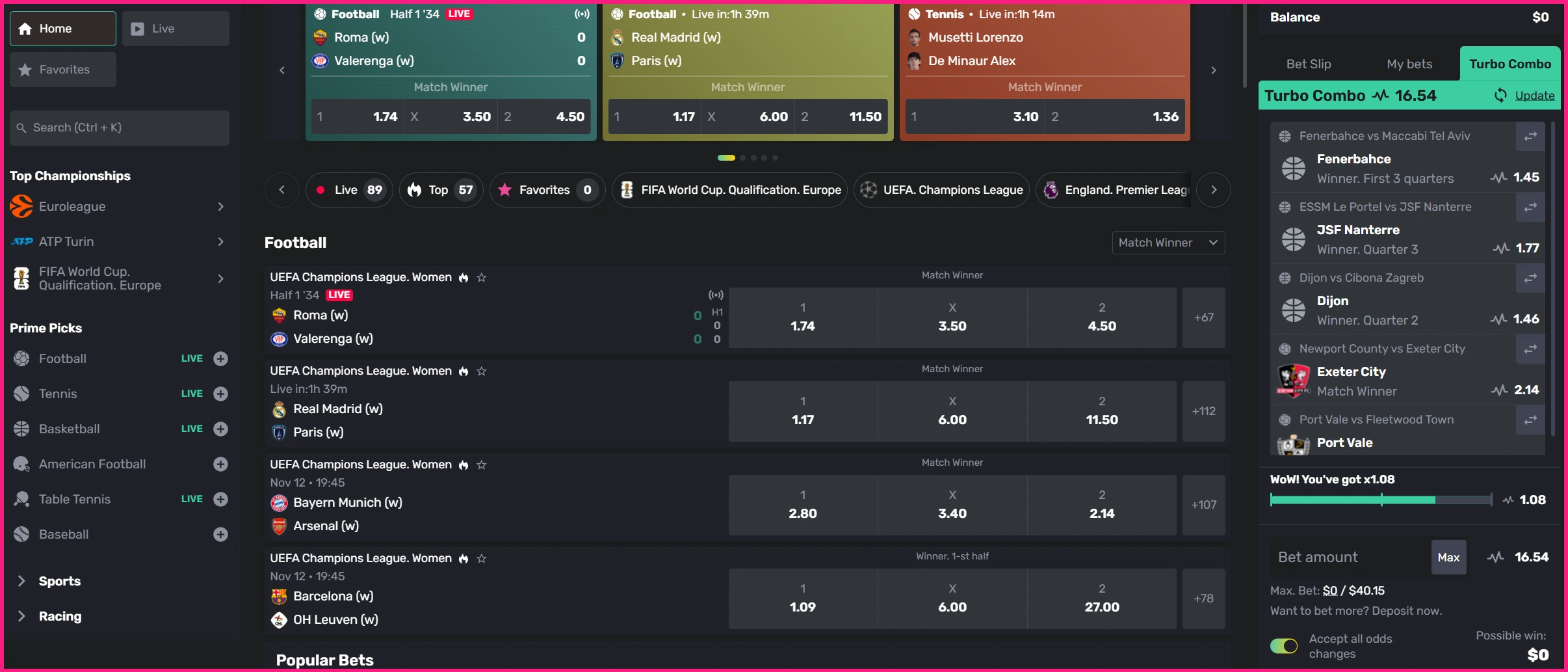
Task: Click broadcast icon on Roma featured card
Action: click(582, 14)
